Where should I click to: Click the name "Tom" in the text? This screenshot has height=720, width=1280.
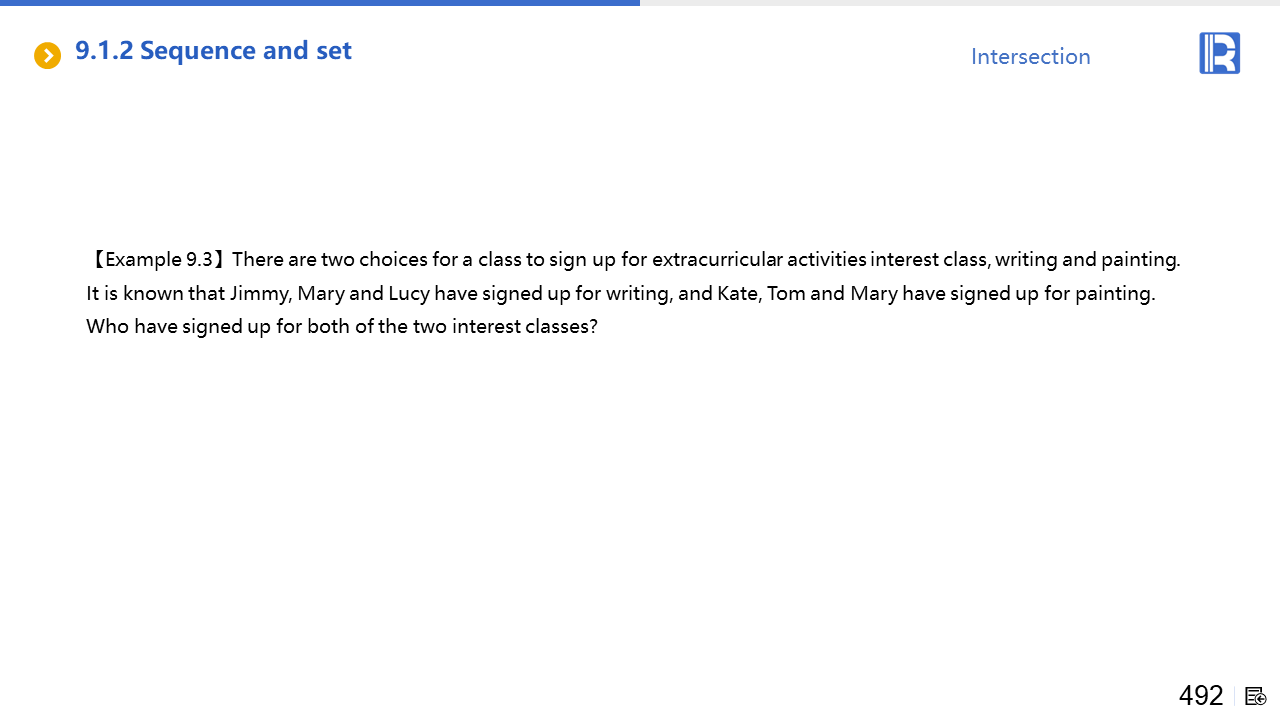786,294
